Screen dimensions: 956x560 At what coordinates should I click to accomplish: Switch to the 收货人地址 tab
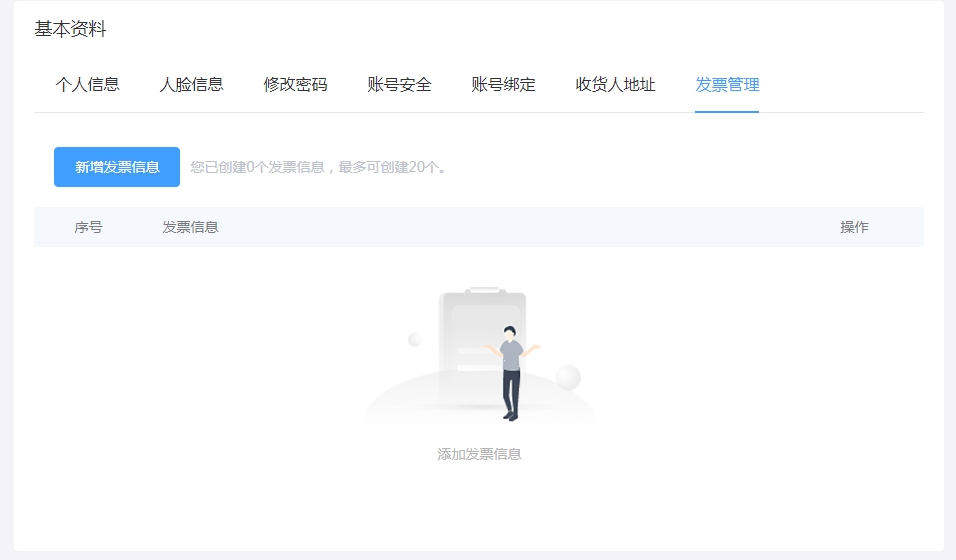click(615, 84)
